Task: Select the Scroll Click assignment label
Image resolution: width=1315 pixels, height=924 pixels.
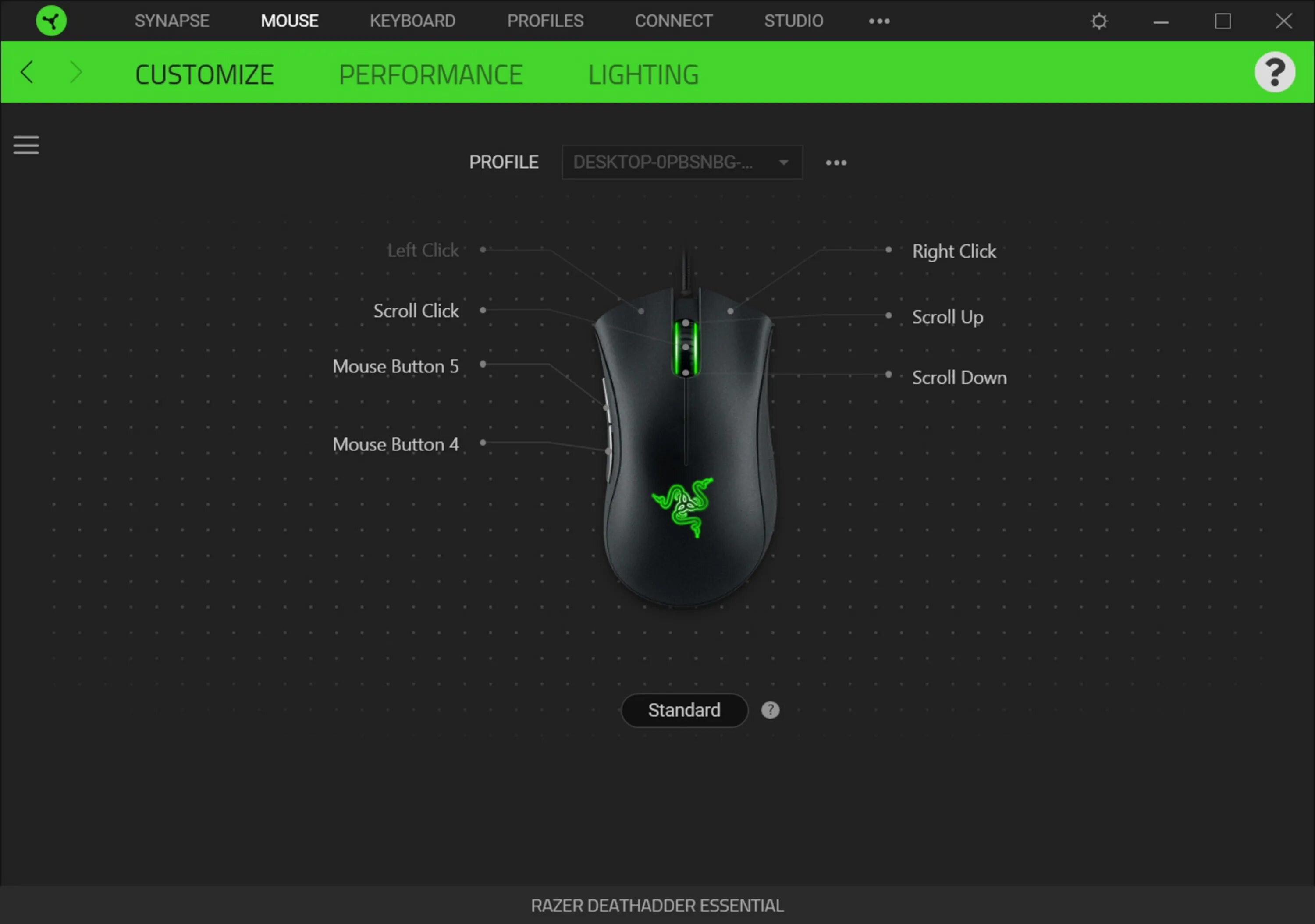Action: click(x=416, y=311)
